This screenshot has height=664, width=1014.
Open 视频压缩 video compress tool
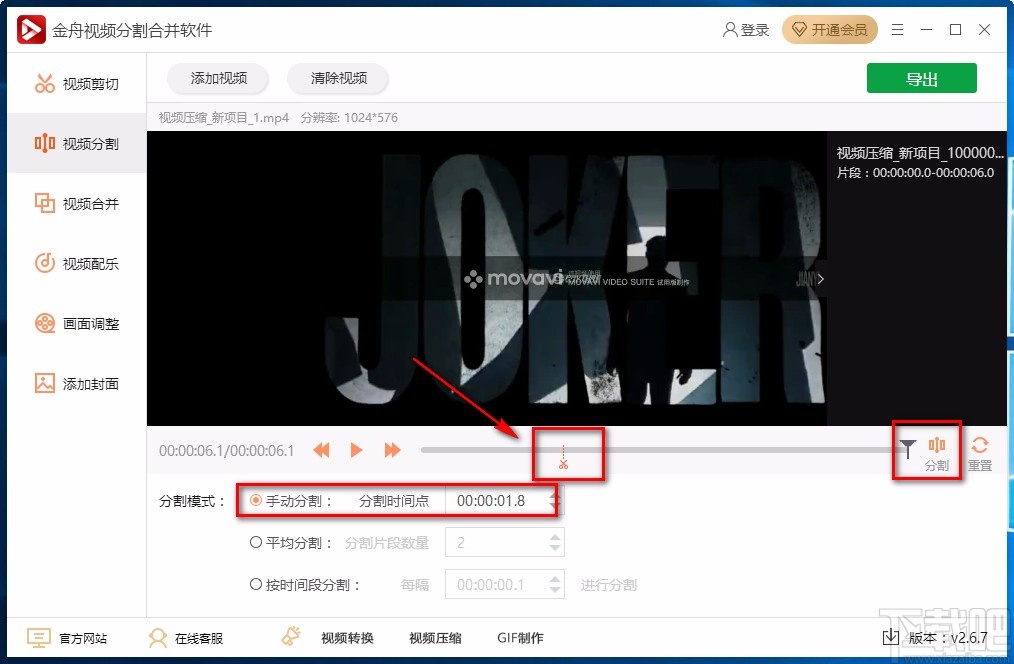pos(435,638)
